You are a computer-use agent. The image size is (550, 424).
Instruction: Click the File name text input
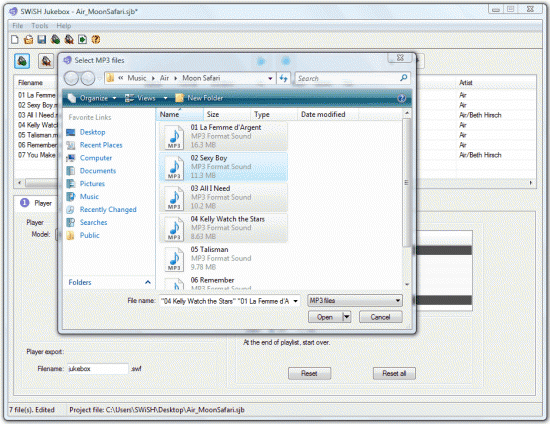225,301
